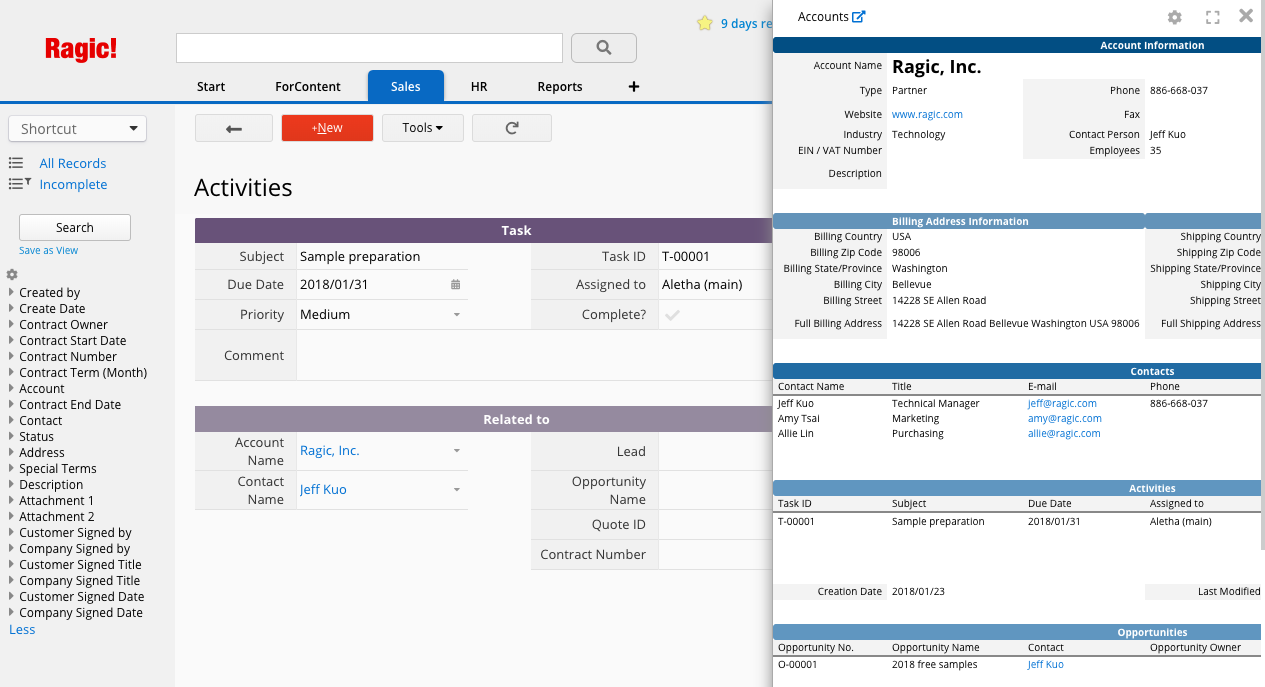Open the Due Date calendar picker

click(455, 285)
